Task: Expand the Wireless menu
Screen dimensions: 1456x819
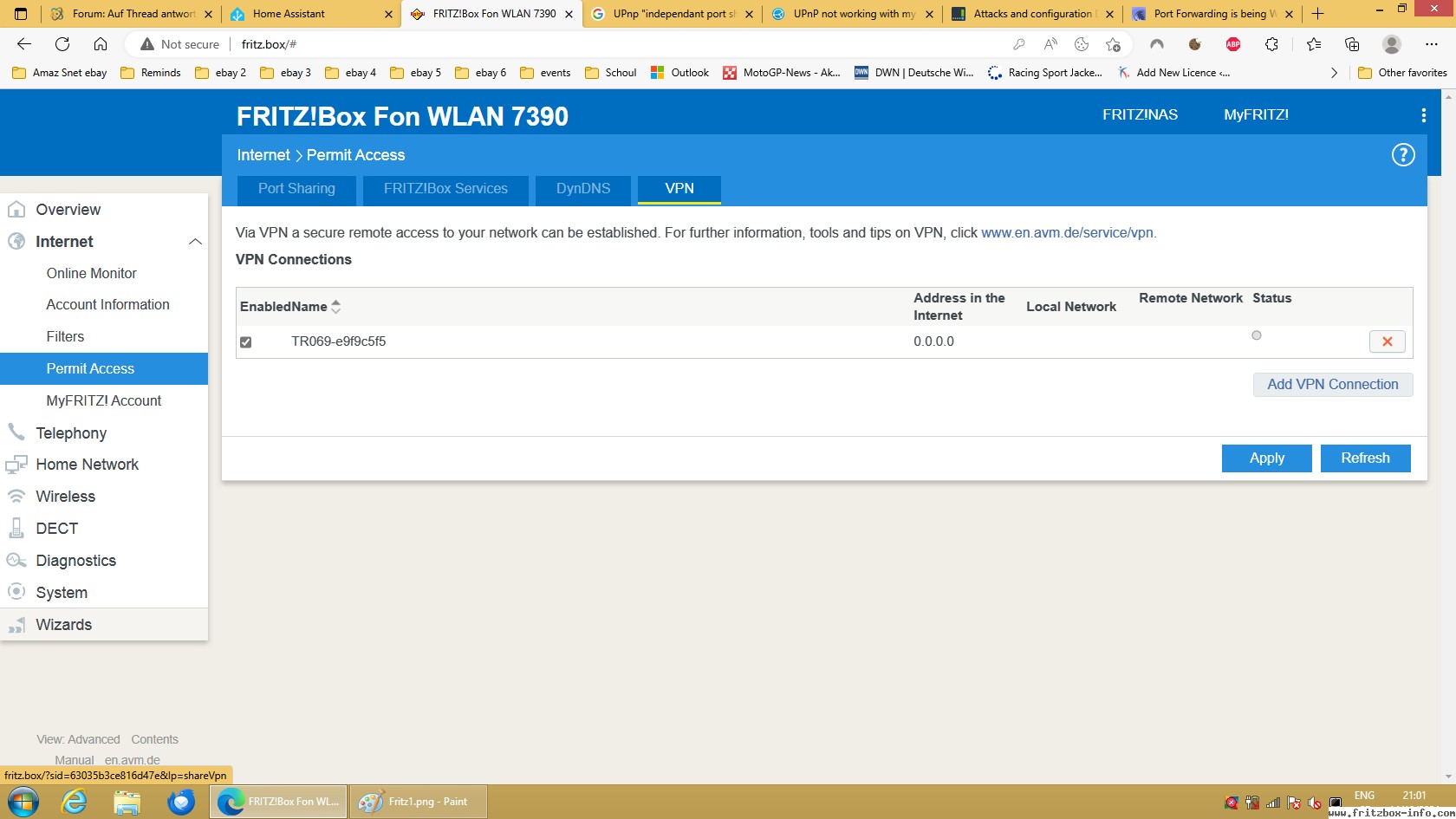Action: [x=65, y=497]
